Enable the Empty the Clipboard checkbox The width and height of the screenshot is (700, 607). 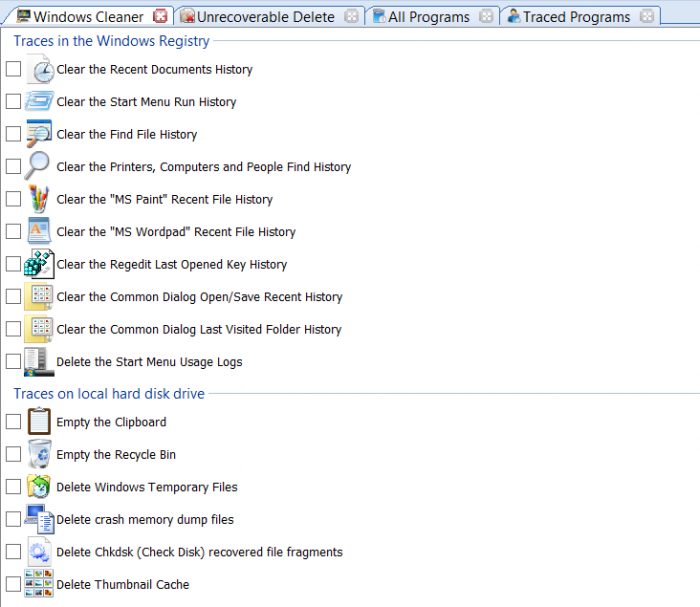13,421
